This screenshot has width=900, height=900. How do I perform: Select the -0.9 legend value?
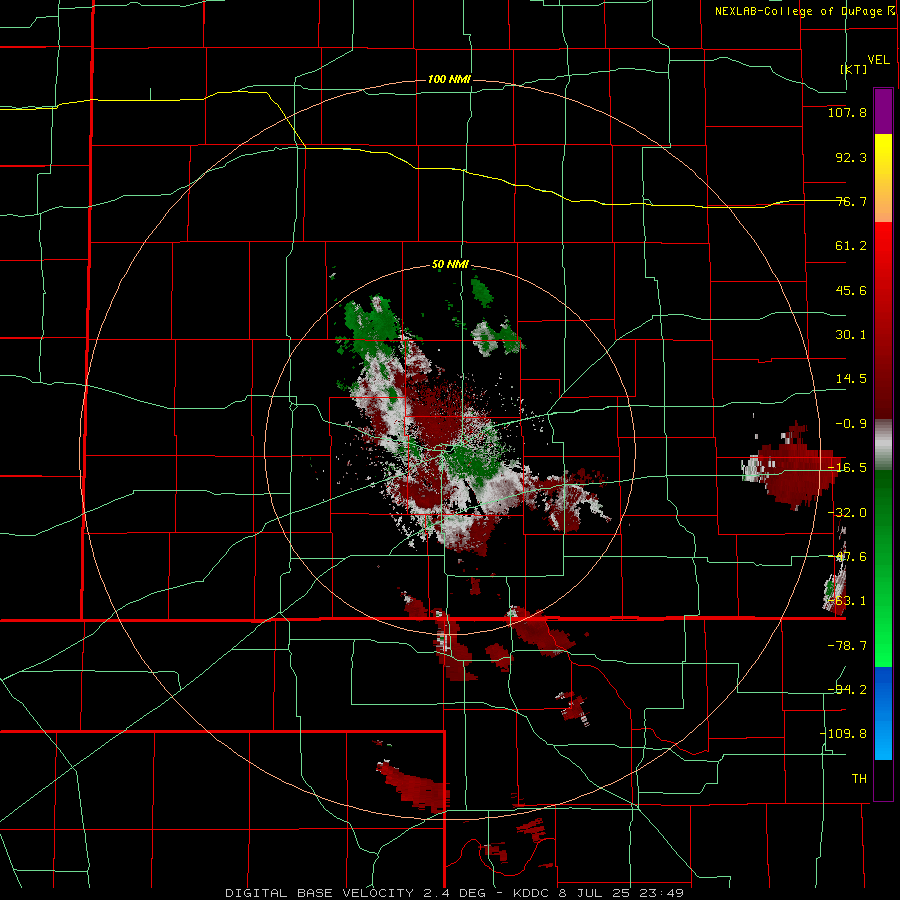point(851,424)
